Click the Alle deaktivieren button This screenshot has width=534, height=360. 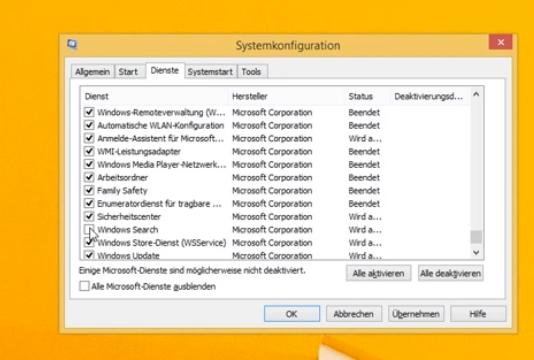tap(450, 273)
